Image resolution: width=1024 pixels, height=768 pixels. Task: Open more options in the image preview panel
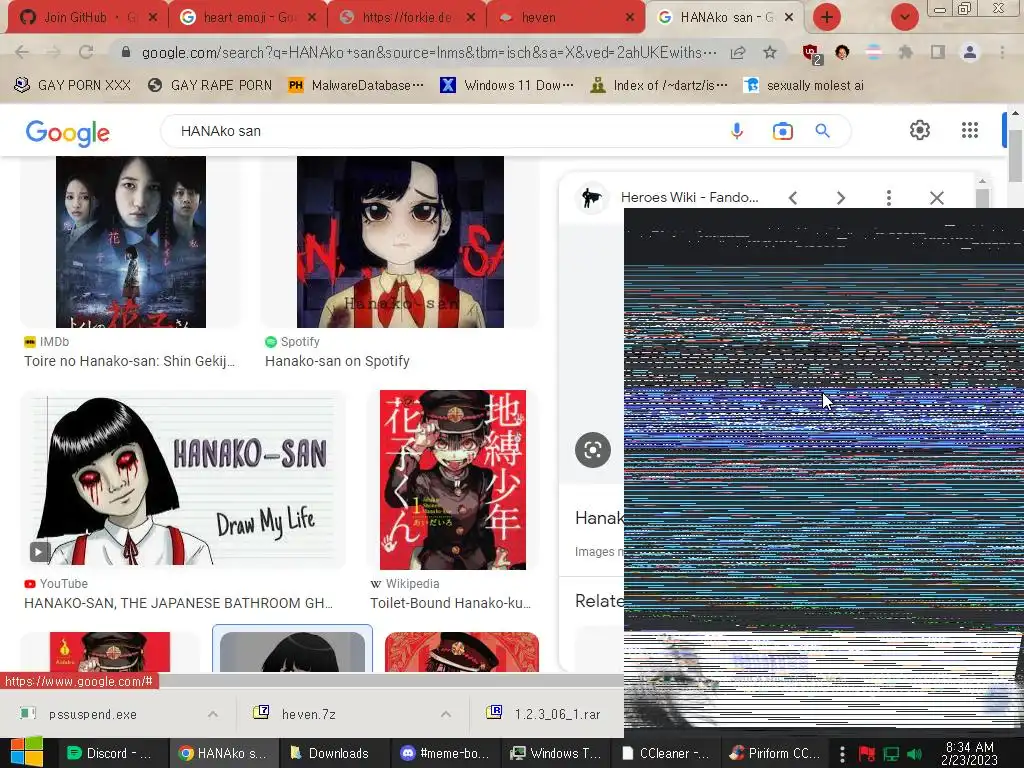pos(889,198)
